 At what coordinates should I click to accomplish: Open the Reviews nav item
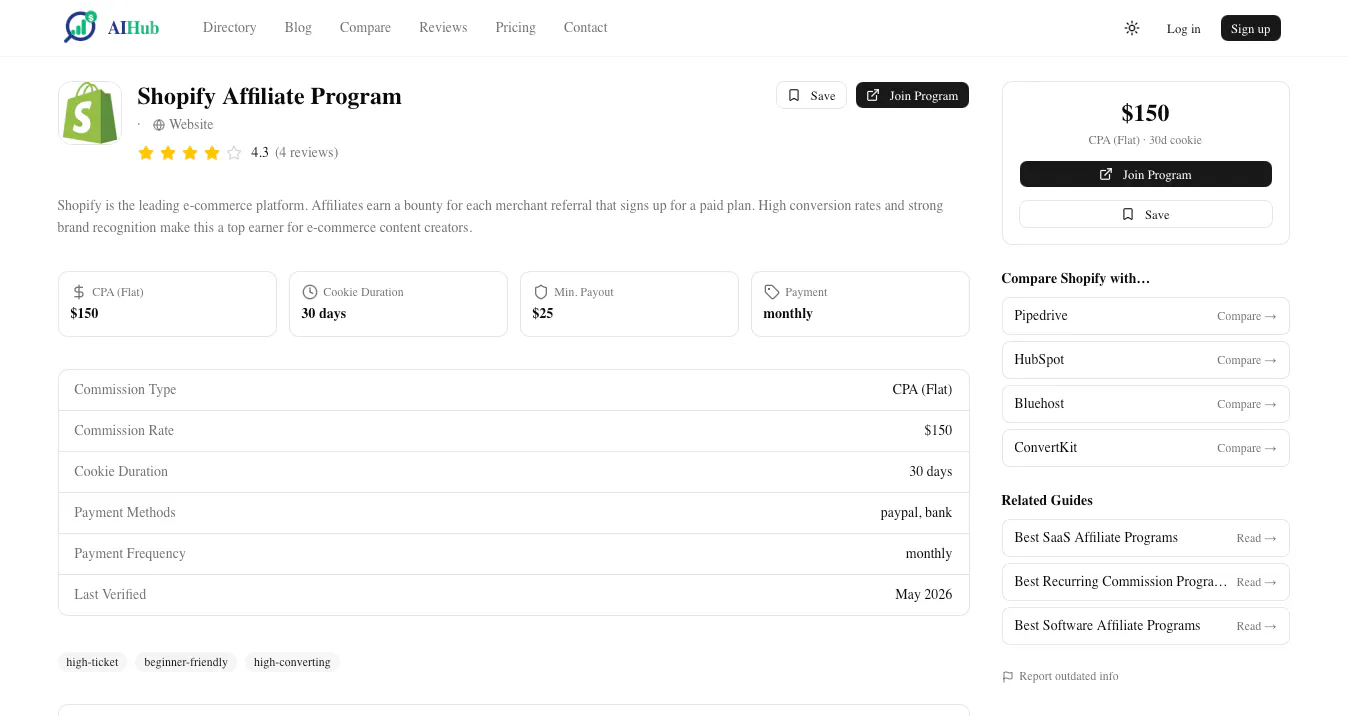click(x=443, y=27)
